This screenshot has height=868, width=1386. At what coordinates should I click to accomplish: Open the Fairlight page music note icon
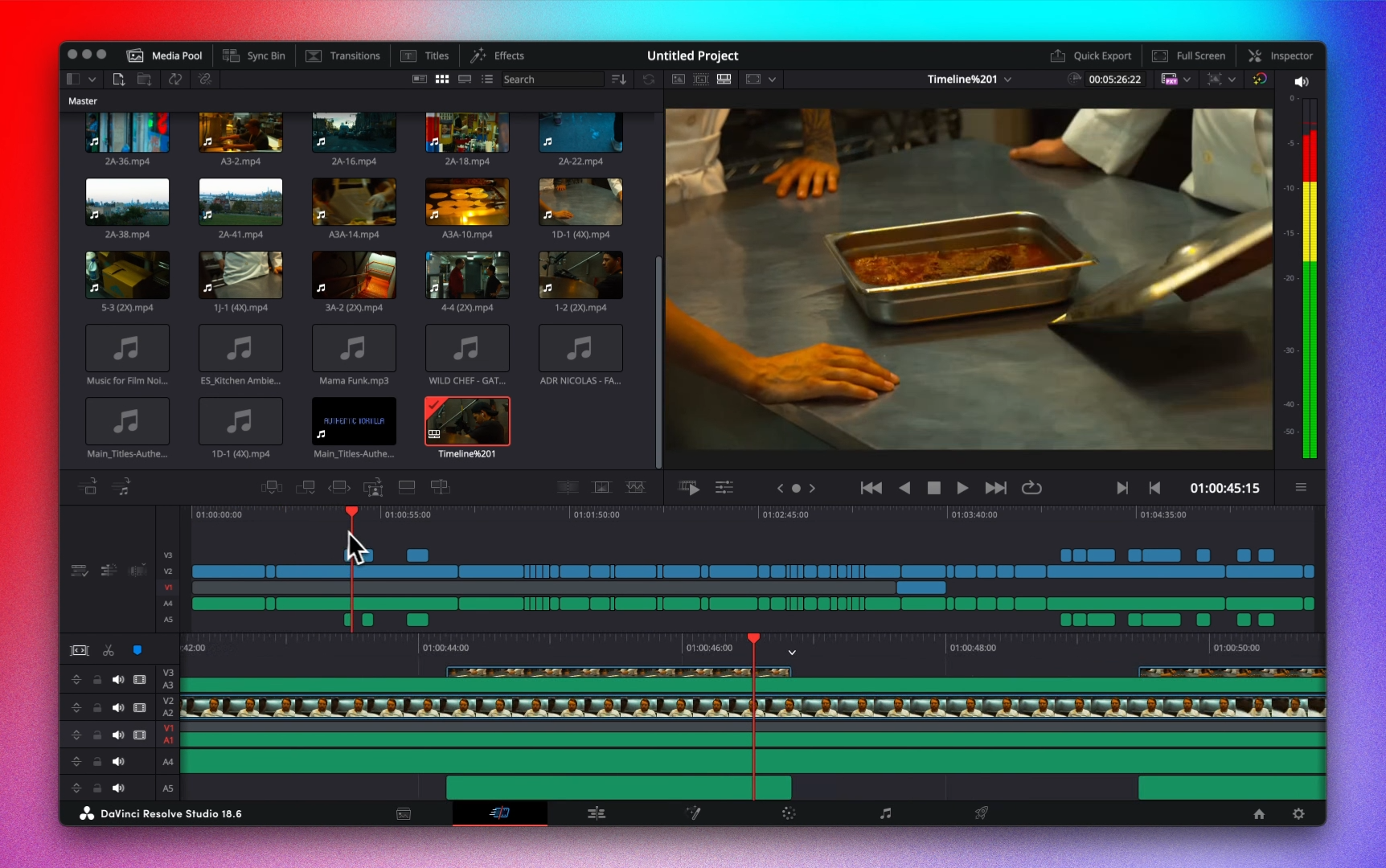point(885,813)
